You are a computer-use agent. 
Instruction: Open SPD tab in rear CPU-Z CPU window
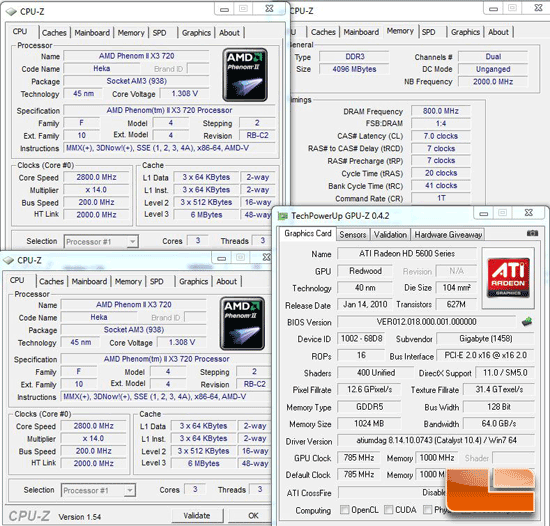(x=160, y=33)
